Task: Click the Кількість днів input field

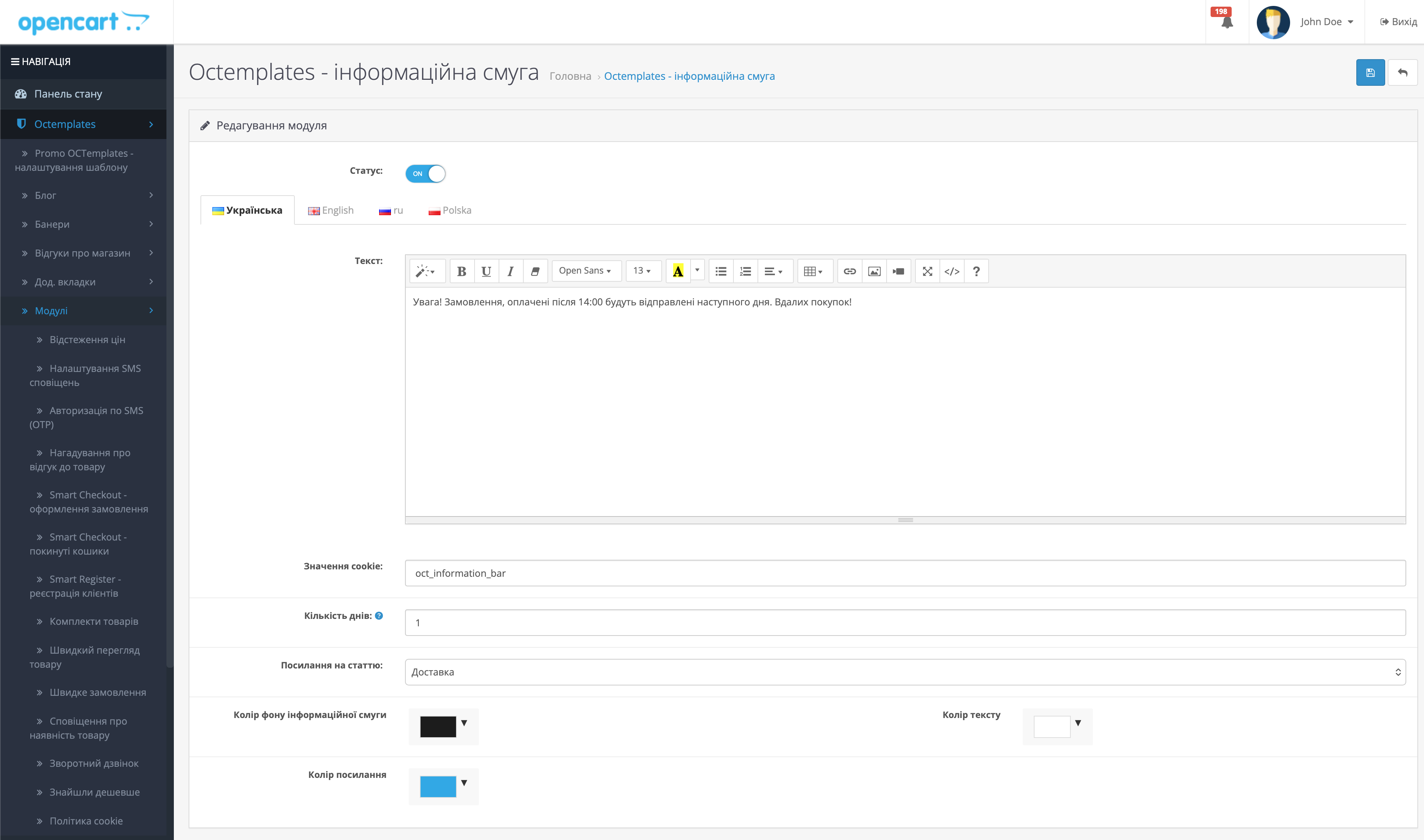Action: [905, 623]
